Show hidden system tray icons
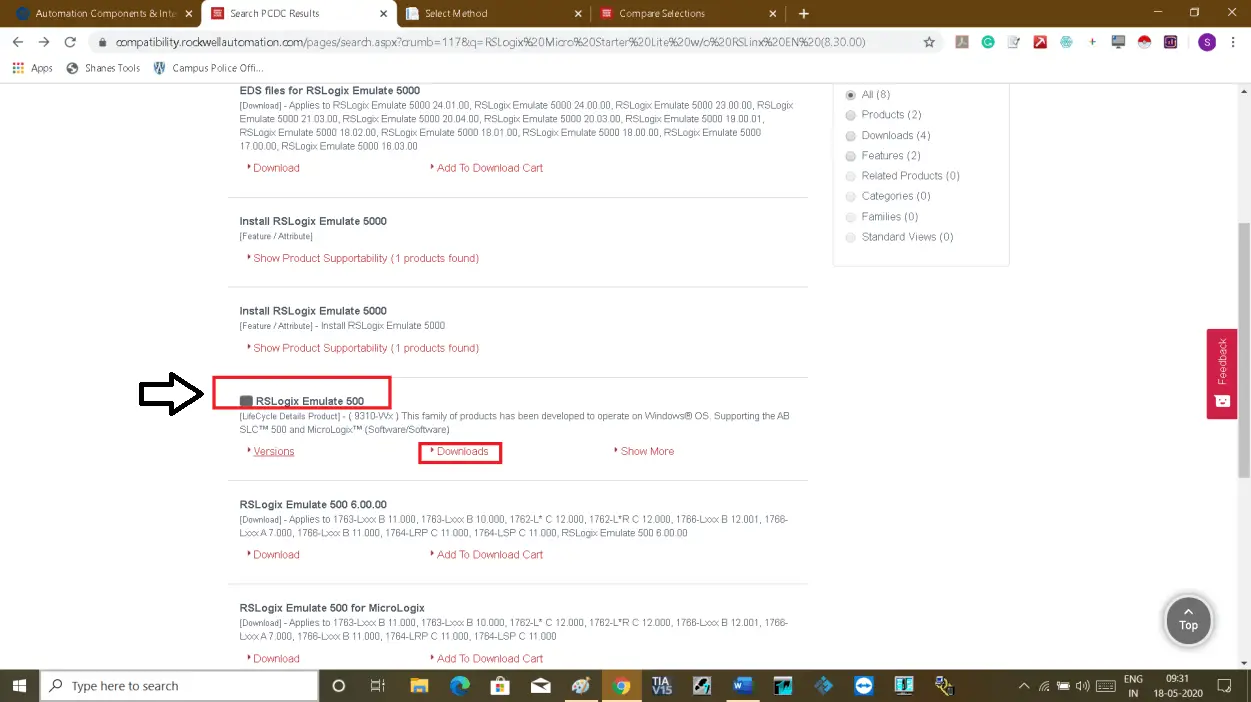The height and width of the screenshot is (702, 1251). [1023, 686]
